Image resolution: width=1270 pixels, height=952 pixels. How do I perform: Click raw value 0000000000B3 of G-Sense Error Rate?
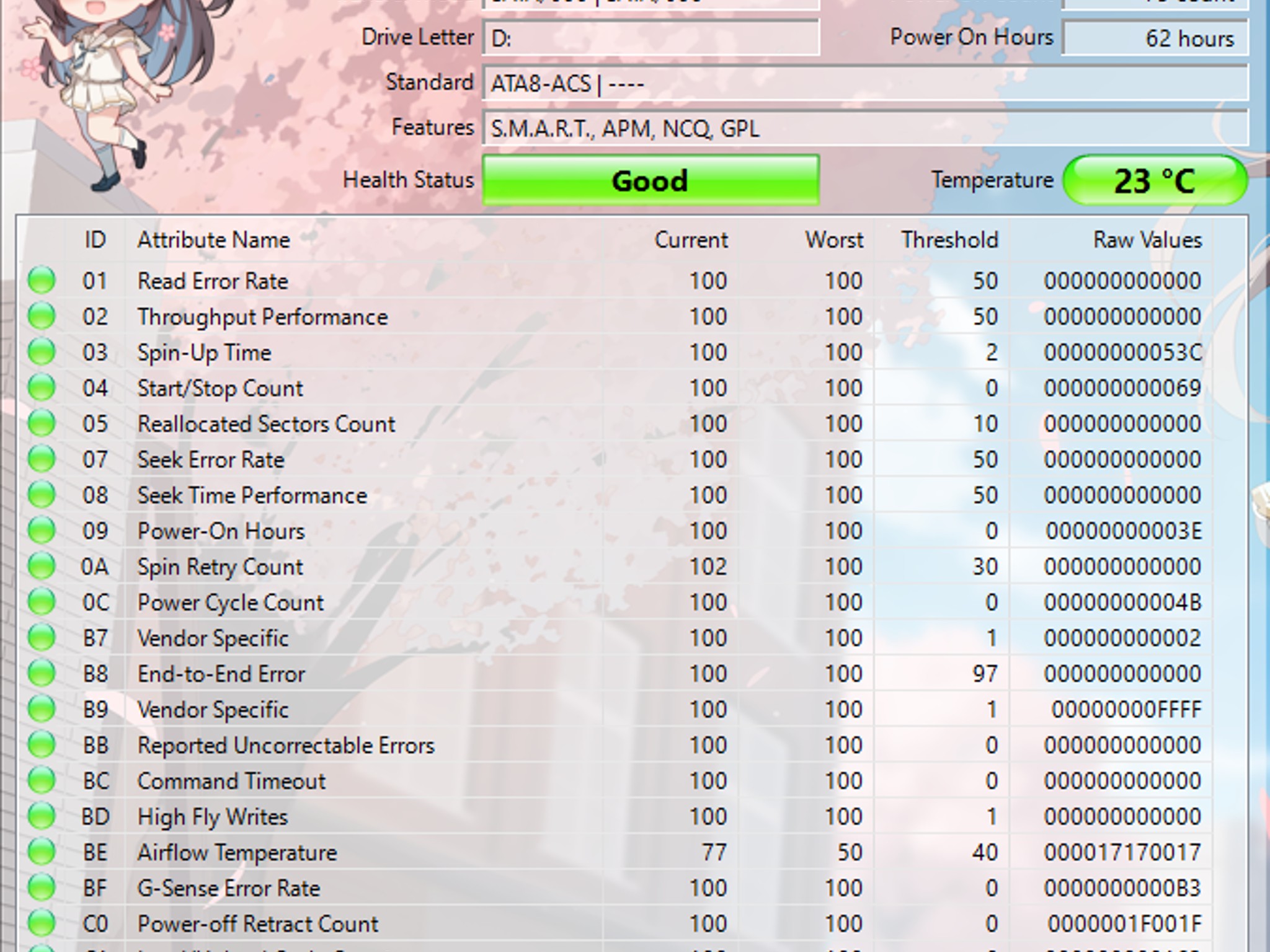pyautogui.click(x=1123, y=888)
